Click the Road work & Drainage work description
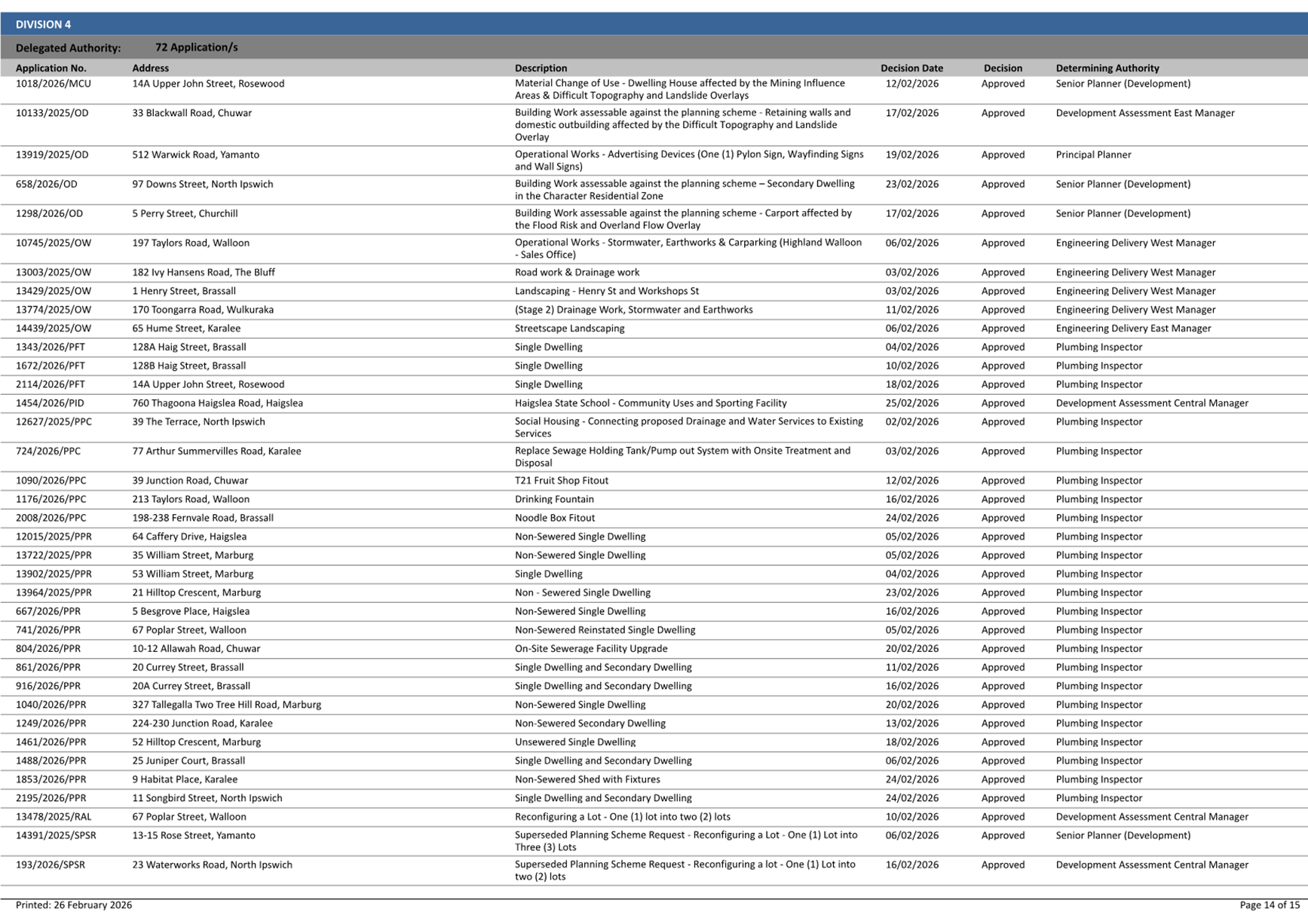This screenshot has height=924, width=1308. [577, 272]
